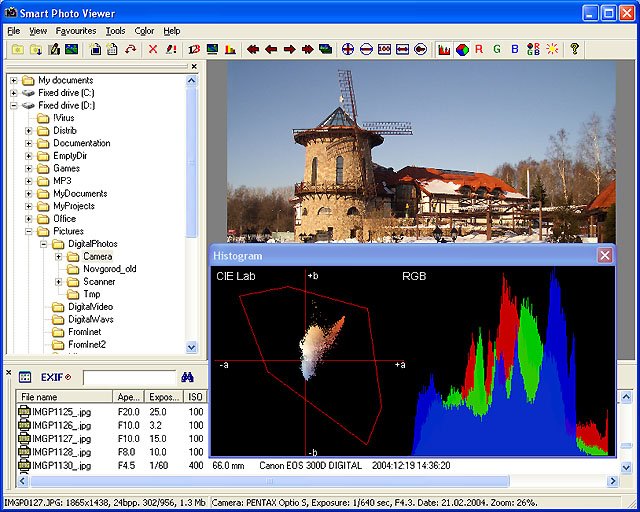Image resolution: width=640 pixels, height=512 pixels.
Task: Click the zoom in magnifier toolbar icon
Action: click(348, 49)
